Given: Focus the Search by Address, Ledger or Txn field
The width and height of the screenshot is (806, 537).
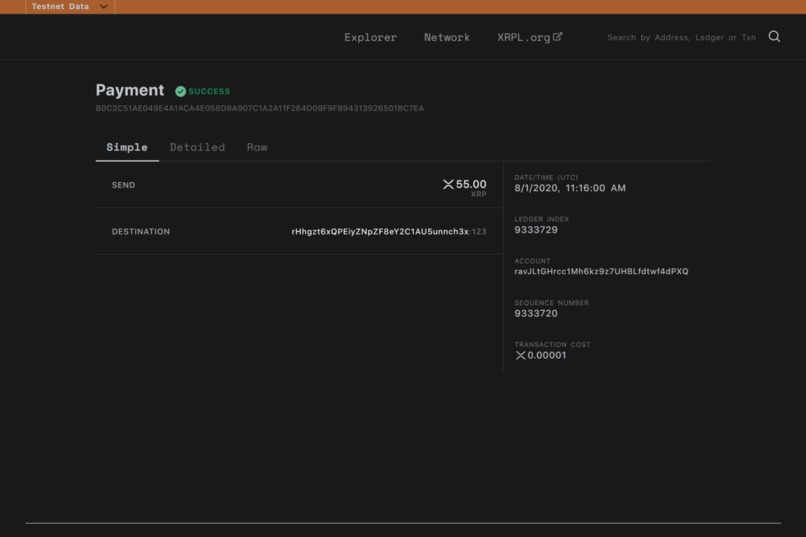Looking at the screenshot, I should pos(682,38).
